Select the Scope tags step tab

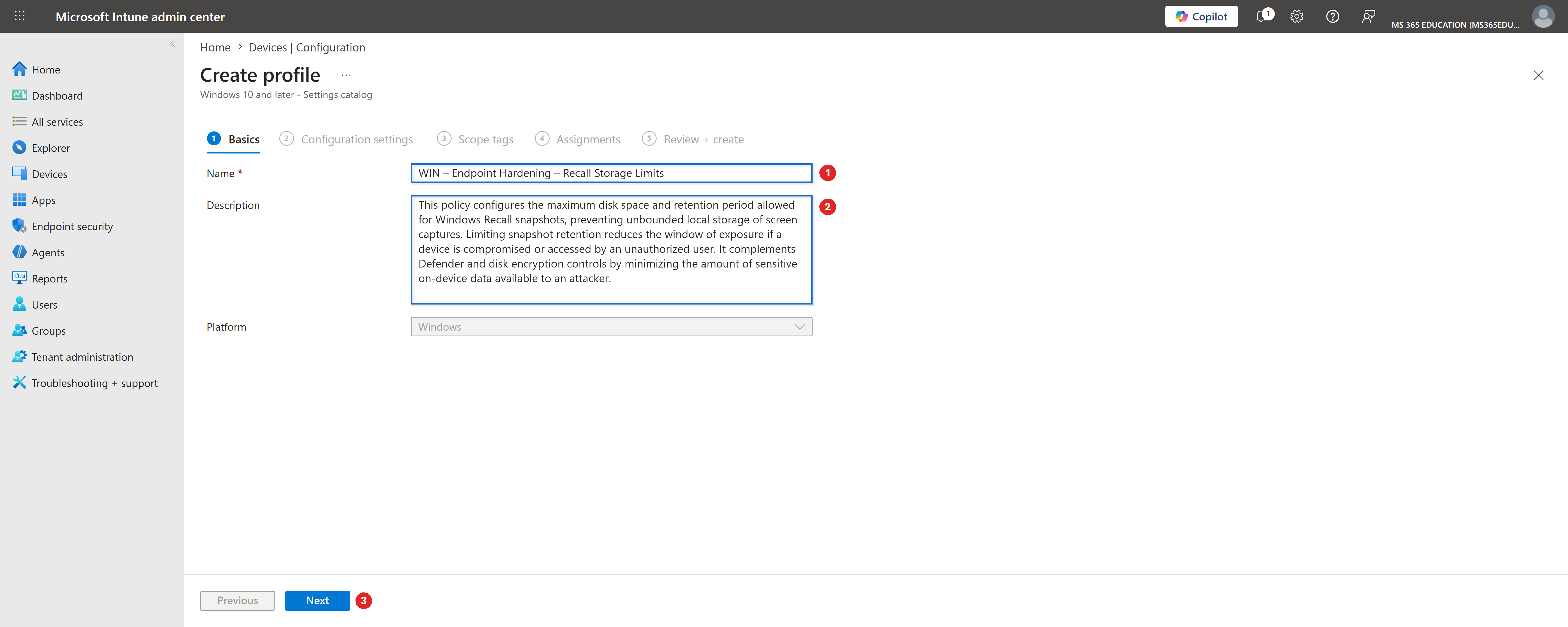pos(475,139)
